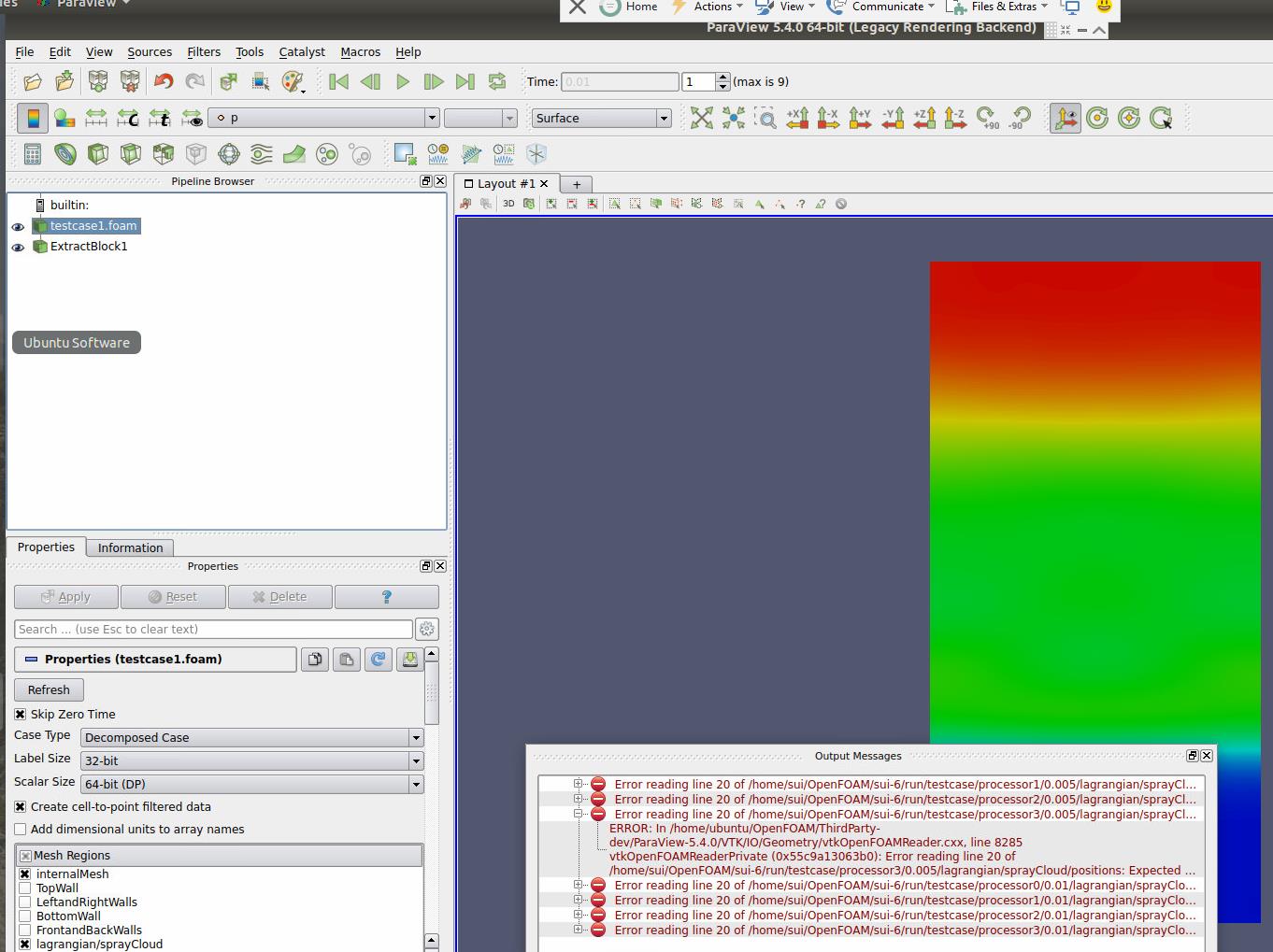Click the properties search field
1273x952 pixels.
(x=213, y=630)
